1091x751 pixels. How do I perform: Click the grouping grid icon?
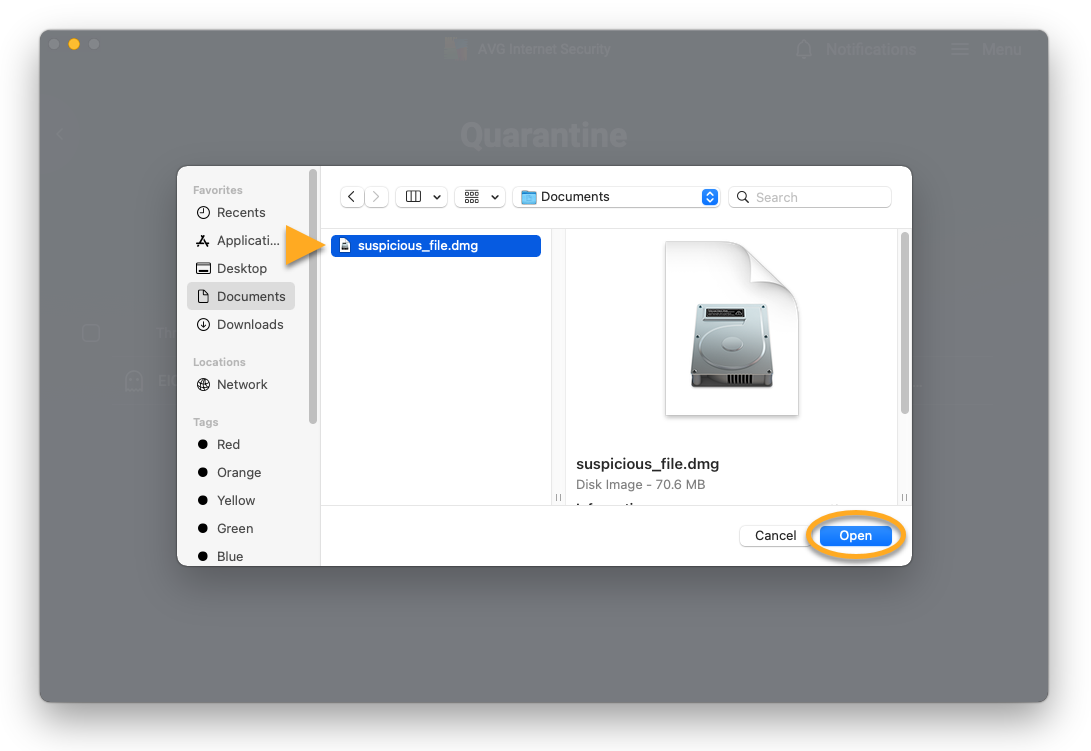[x=472, y=197]
